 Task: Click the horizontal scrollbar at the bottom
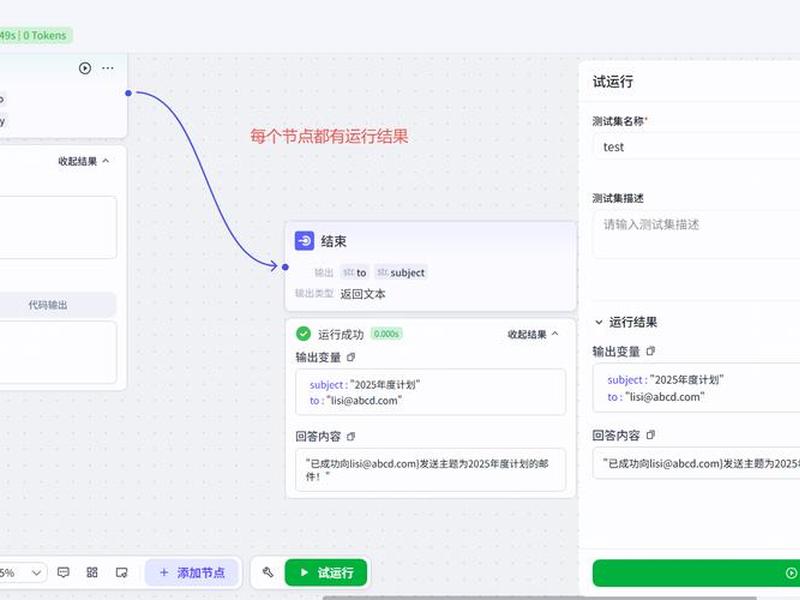(539, 597)
